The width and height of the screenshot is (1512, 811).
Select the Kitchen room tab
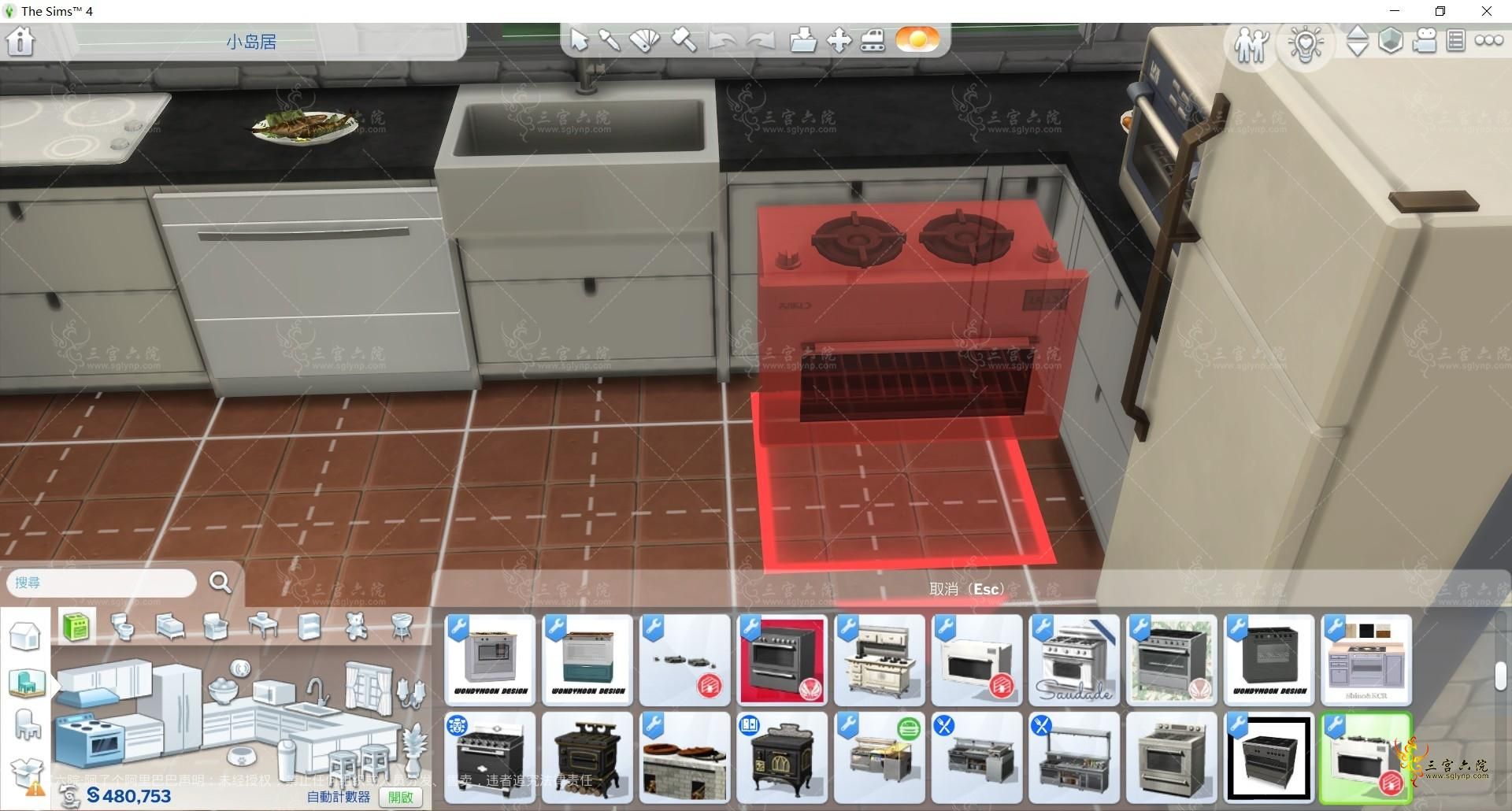(77, 627)
